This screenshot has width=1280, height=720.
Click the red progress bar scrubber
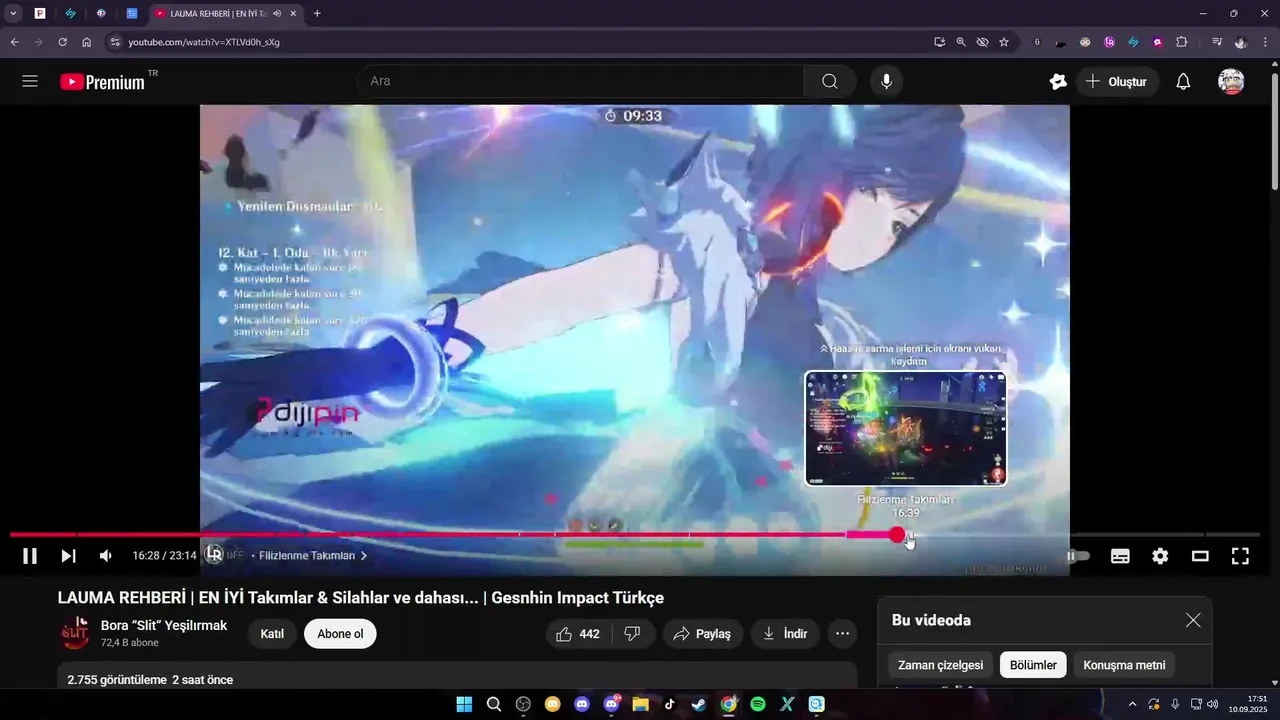pyautogui.click(x=897, y=535)
